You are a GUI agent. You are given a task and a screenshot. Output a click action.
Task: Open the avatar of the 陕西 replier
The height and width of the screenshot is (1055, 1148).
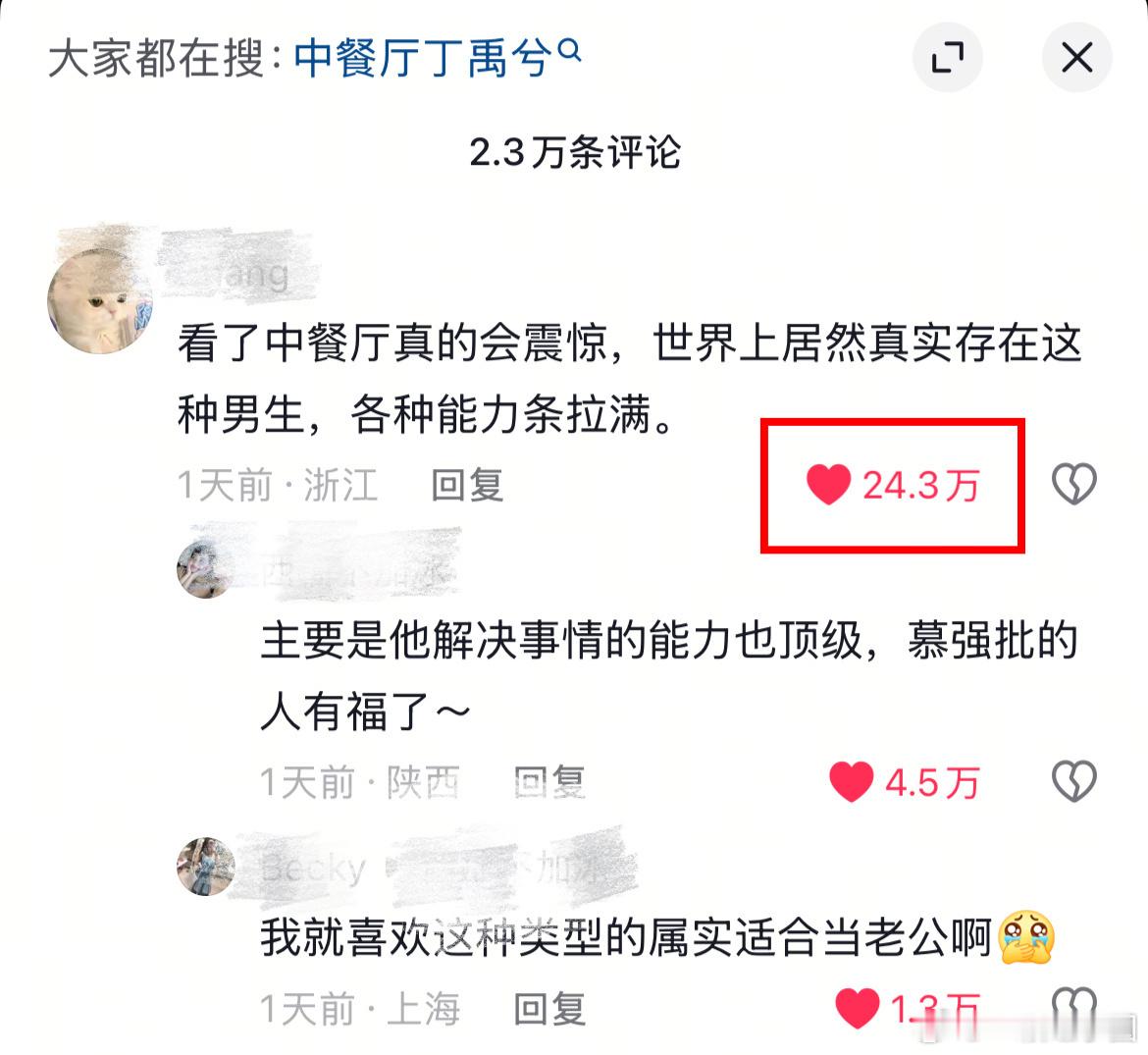coord(206,570)
